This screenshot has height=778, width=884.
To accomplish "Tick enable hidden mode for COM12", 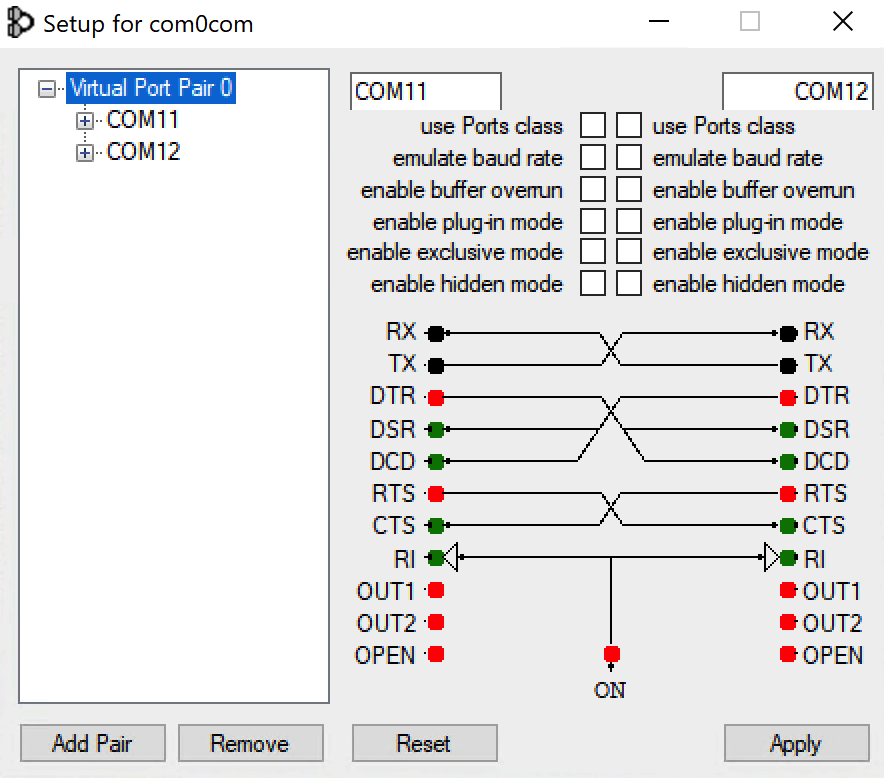I will tap(629, 283).
